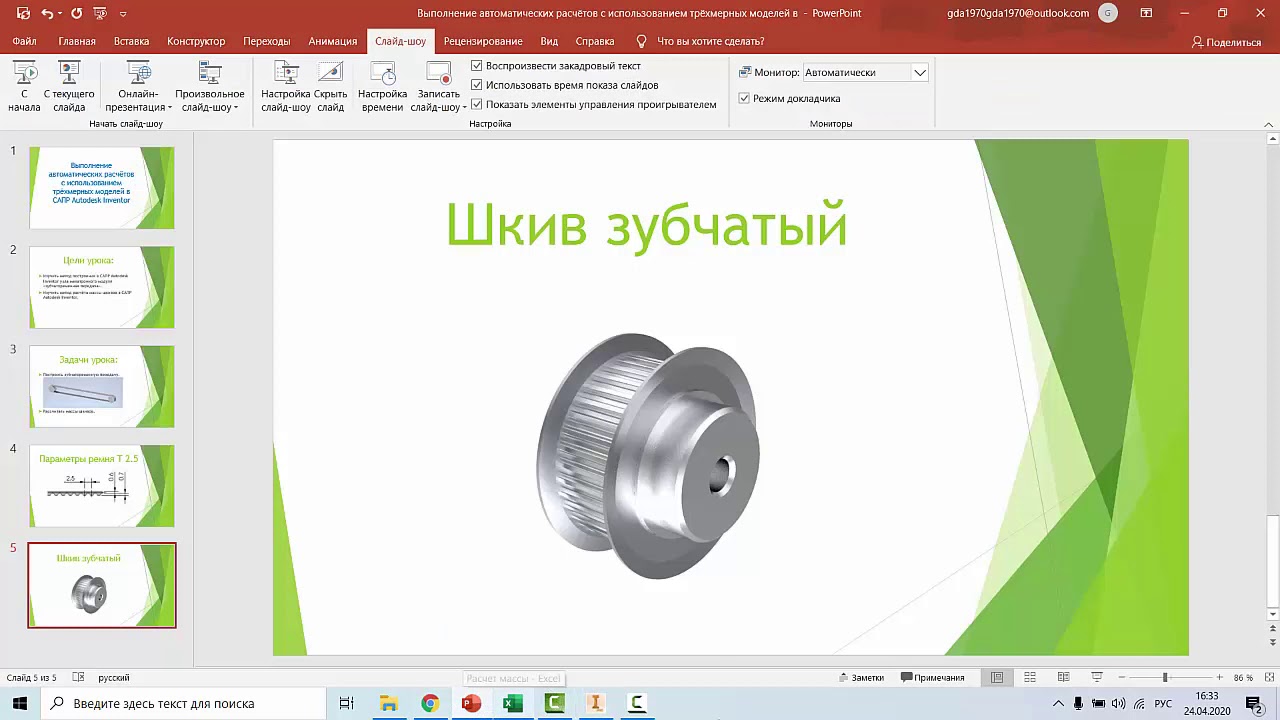This screenshot has height=720, width=1280.
Task: Click zoom in plus button
Action: (1219, 677)
